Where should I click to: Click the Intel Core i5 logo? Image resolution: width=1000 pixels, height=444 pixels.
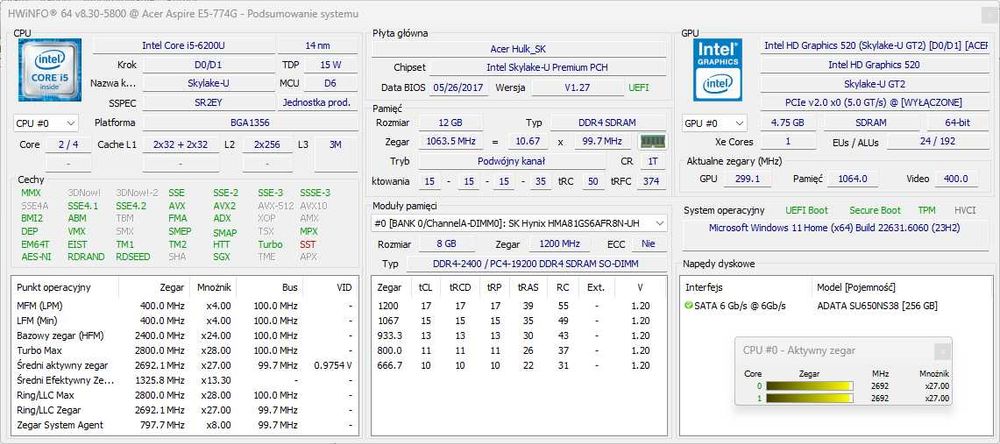point(50,70)
